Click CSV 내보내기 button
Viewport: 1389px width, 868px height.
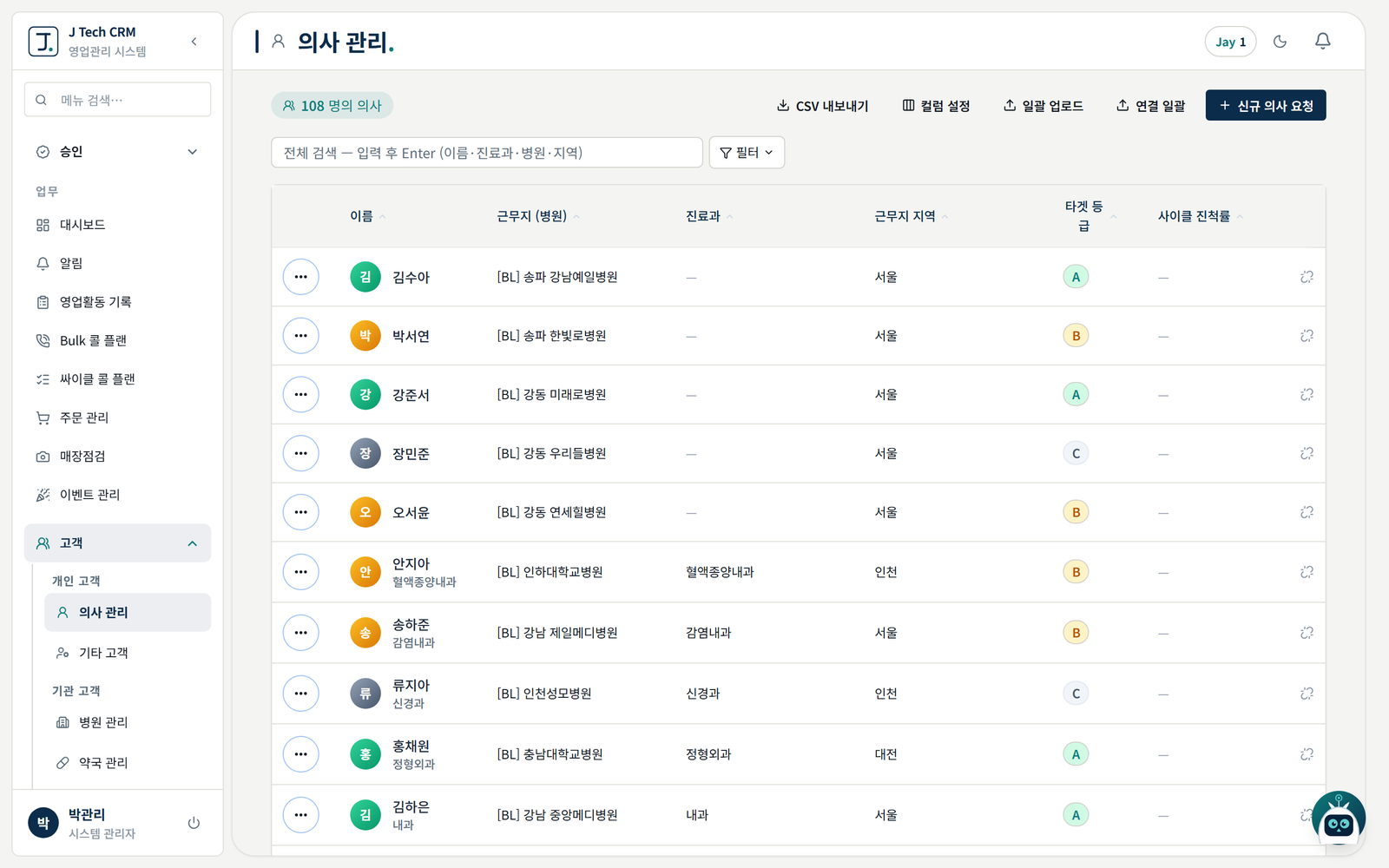pyautogui.click(x=822, y=106)
